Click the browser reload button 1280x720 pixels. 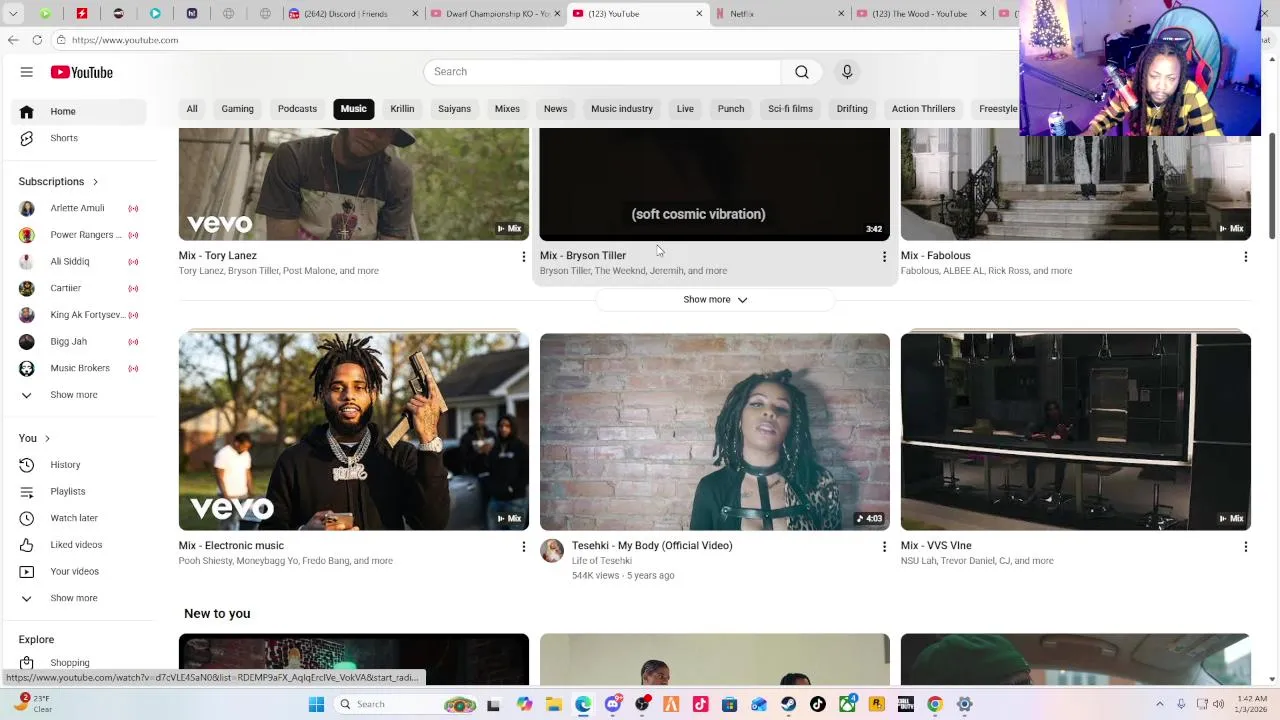point(37,40)
